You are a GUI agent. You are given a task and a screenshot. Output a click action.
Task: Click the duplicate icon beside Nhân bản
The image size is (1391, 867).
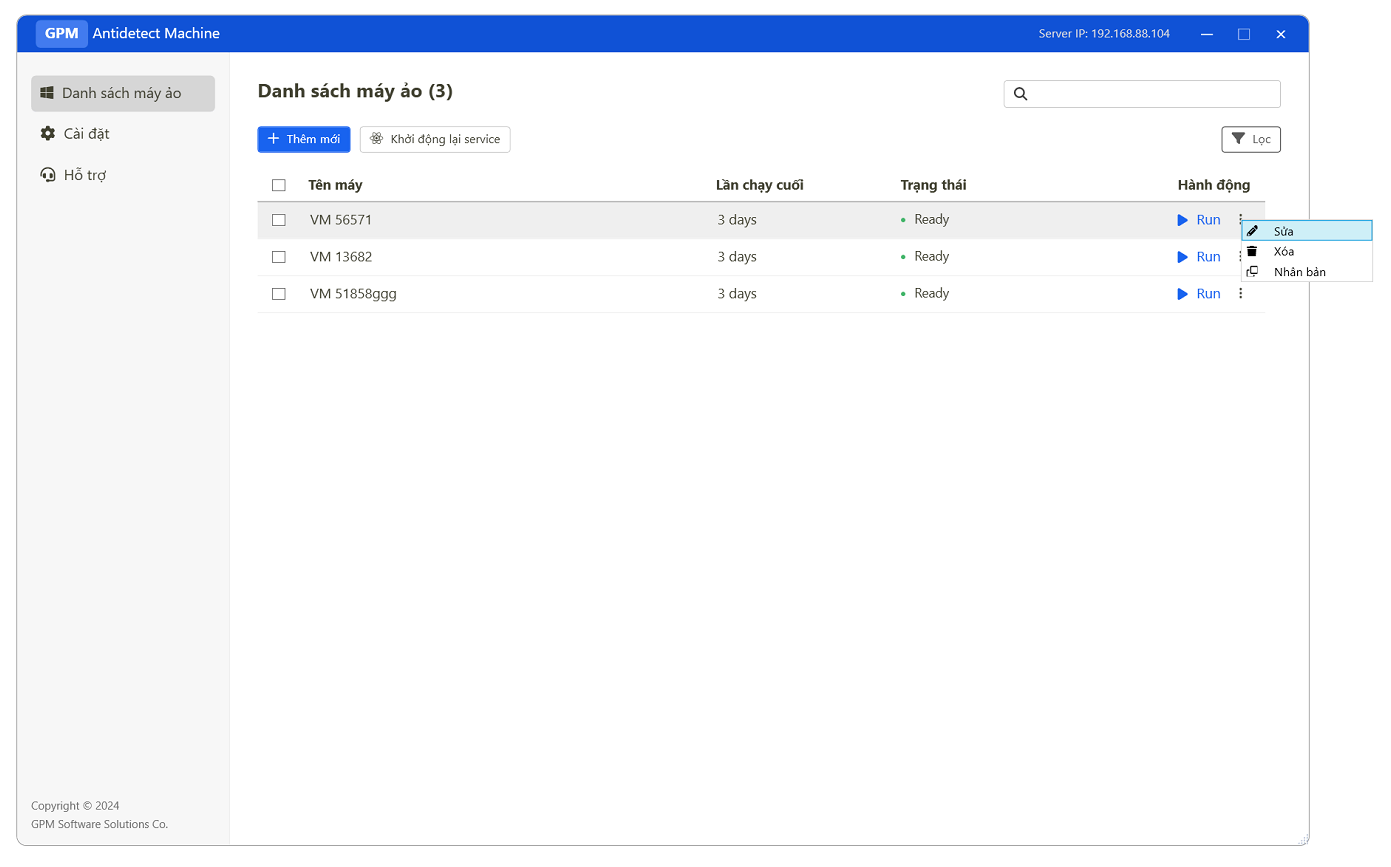pyautogui.click(x=1252, y=272)
